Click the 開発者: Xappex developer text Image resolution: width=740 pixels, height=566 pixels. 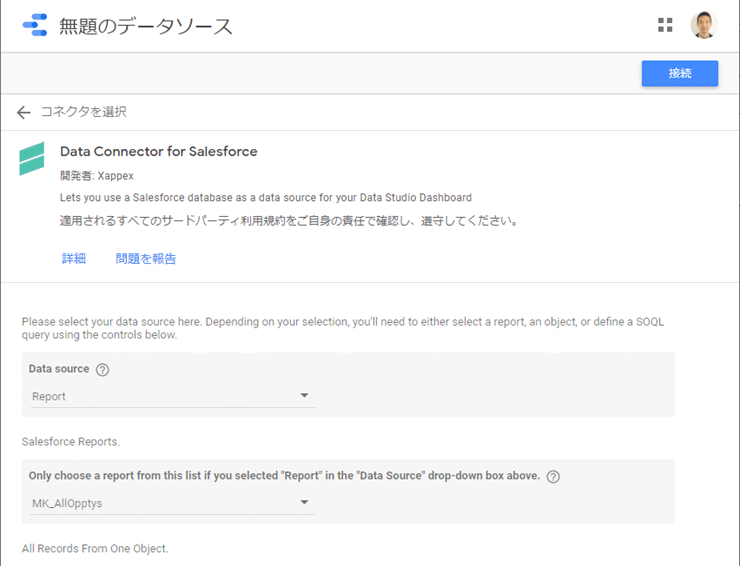(96, 176)
